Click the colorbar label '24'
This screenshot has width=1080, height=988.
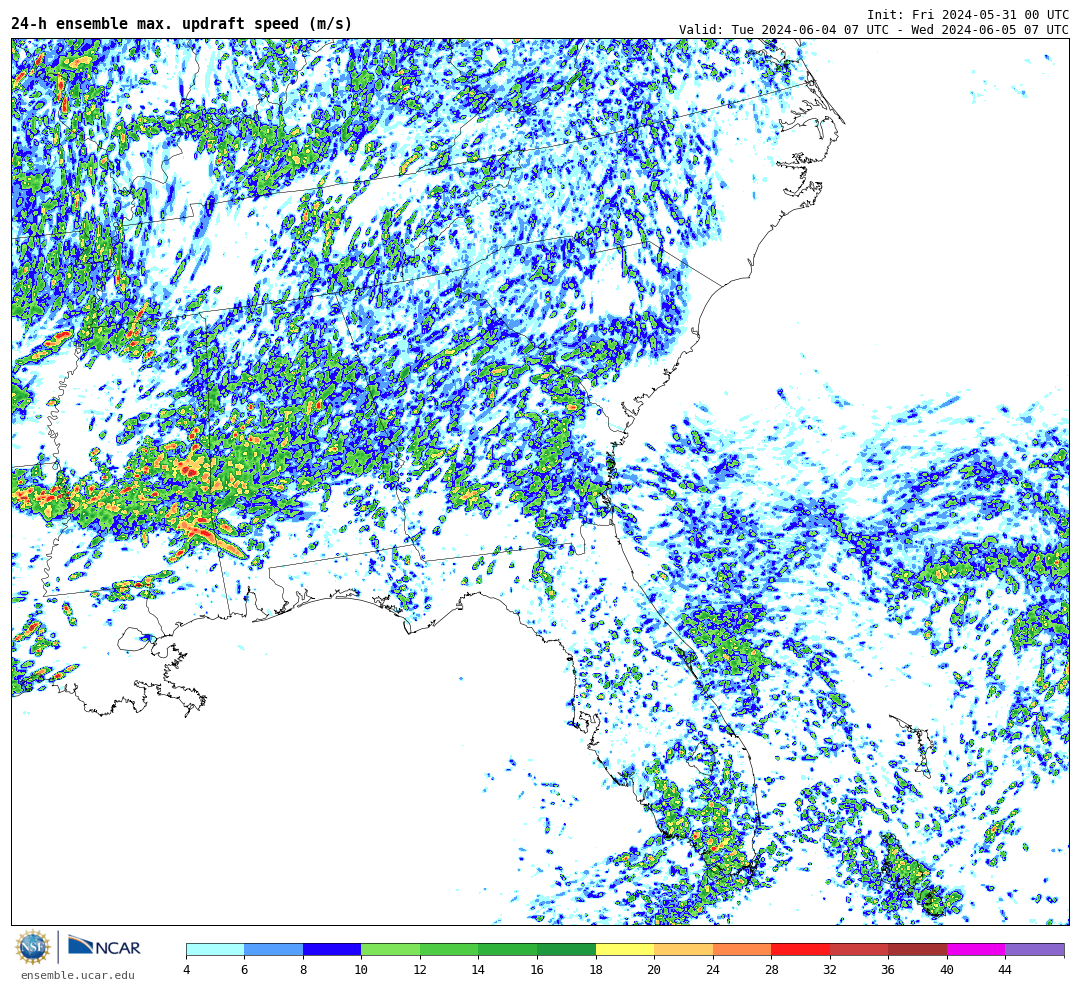[x=713, y=970]
